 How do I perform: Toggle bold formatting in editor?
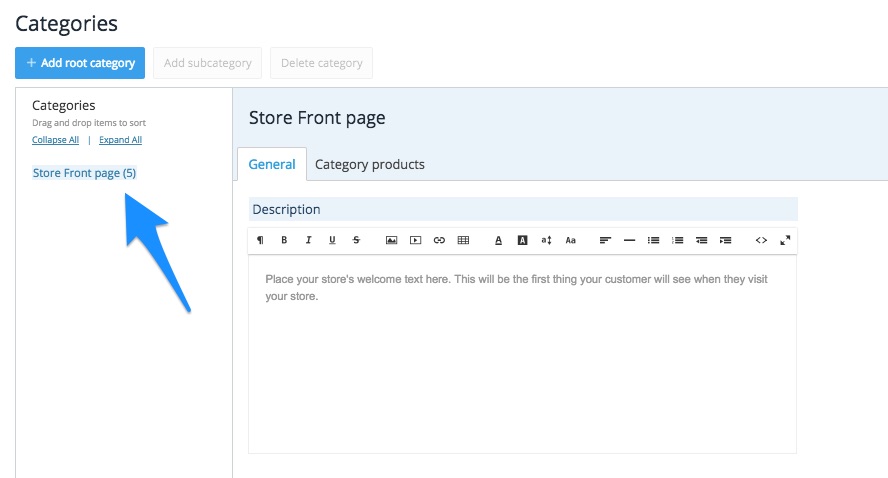[x=284, y=240]
